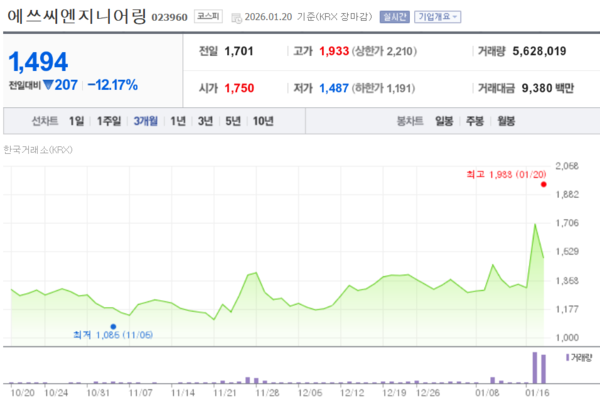Click the 12/05 date axis label
The image size is (600, 407).
point(310,393)
